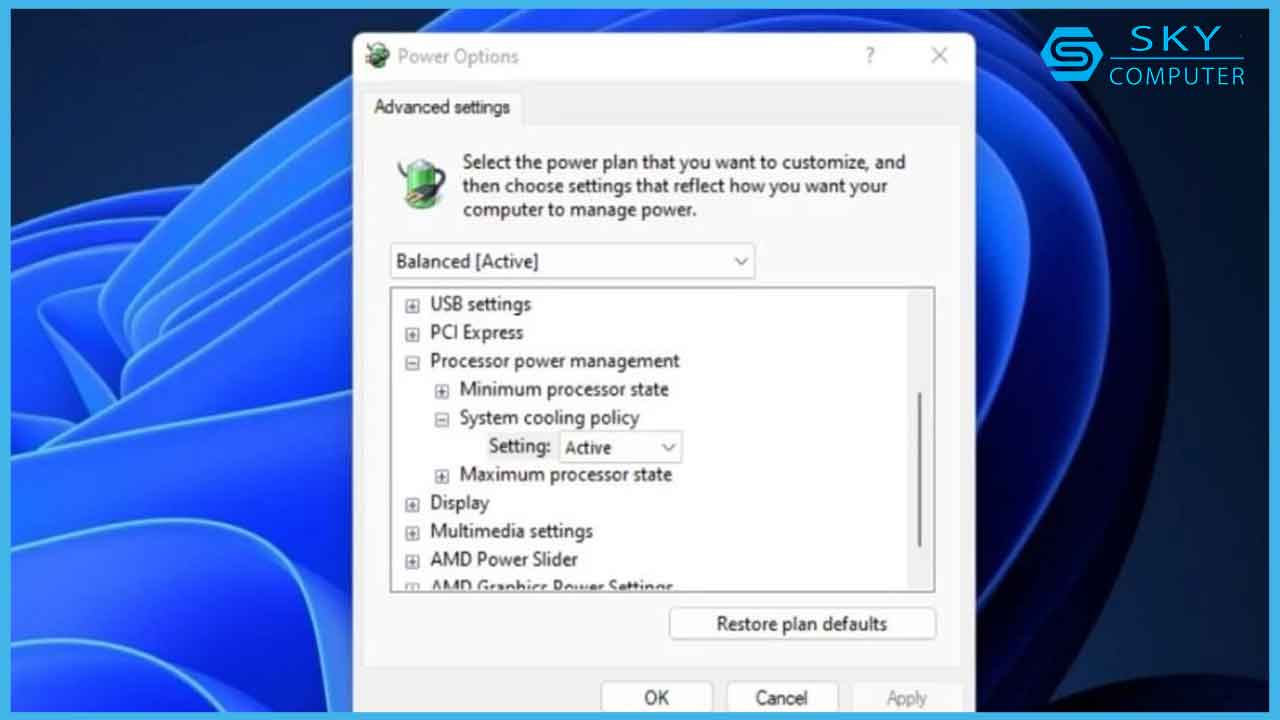
Task: Click the Power Options title bar icon
Action: click(x=377, y=55)
